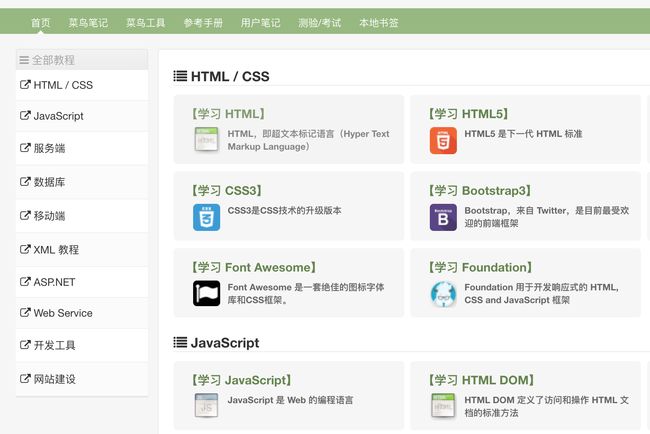Open 本地书签 in the navbar

pyautogui.click(x=378, y=22)
